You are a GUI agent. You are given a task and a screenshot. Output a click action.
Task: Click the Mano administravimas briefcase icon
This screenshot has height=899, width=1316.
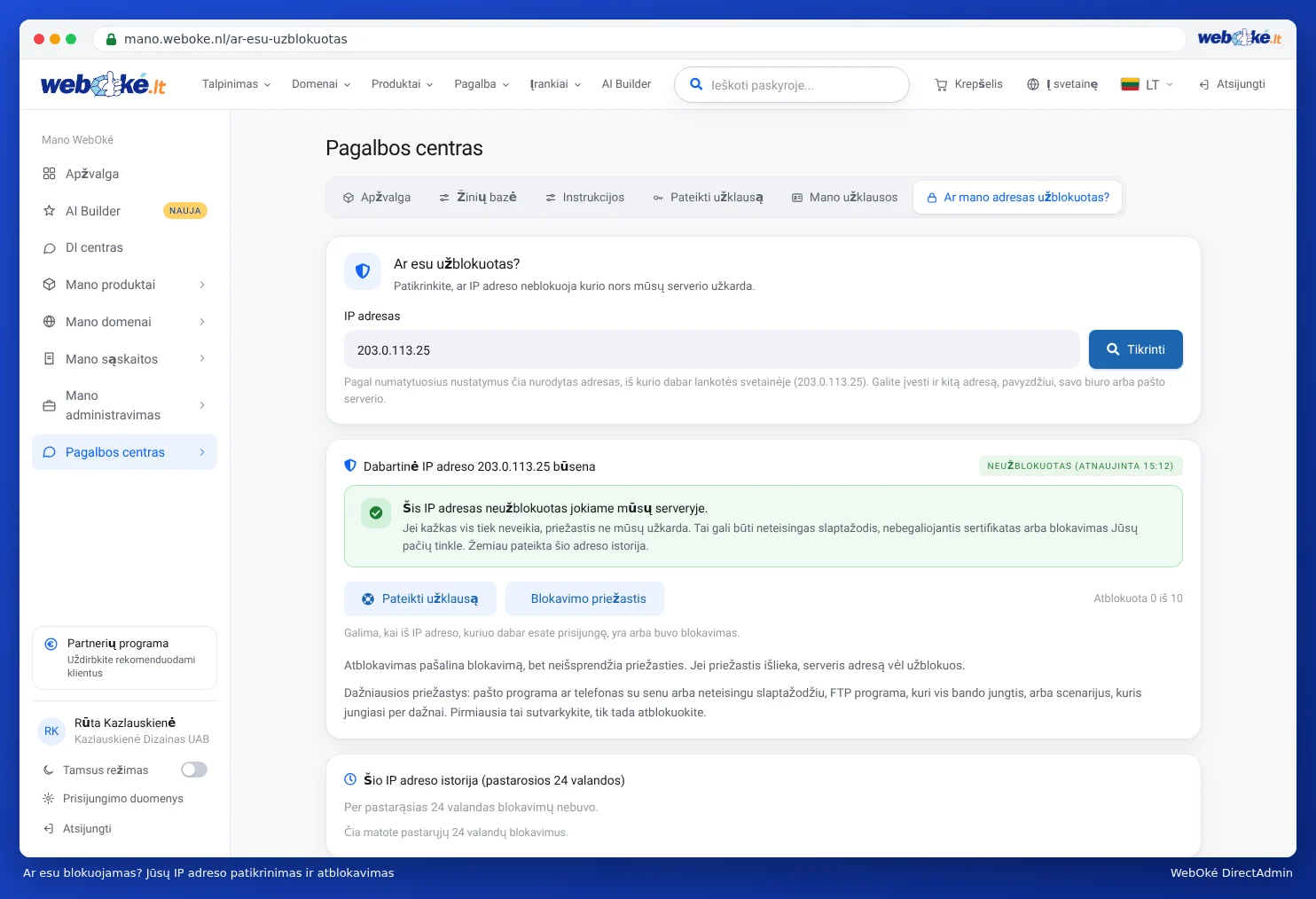click(x=50, y=405)
